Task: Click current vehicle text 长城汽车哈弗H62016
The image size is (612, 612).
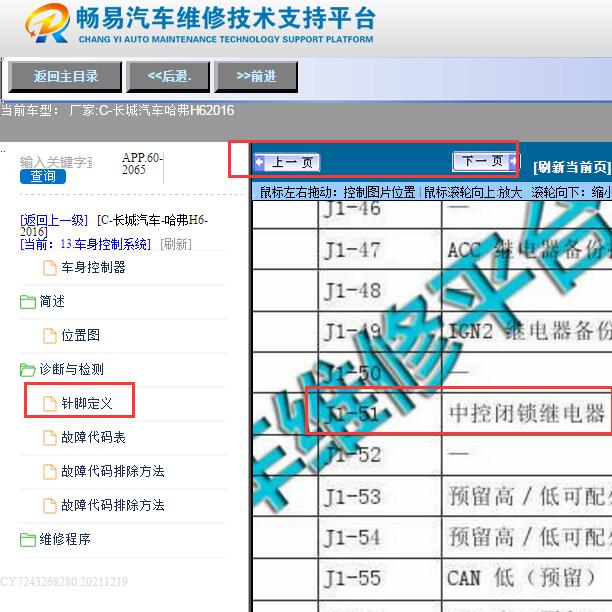Action: tap(173, 110)
